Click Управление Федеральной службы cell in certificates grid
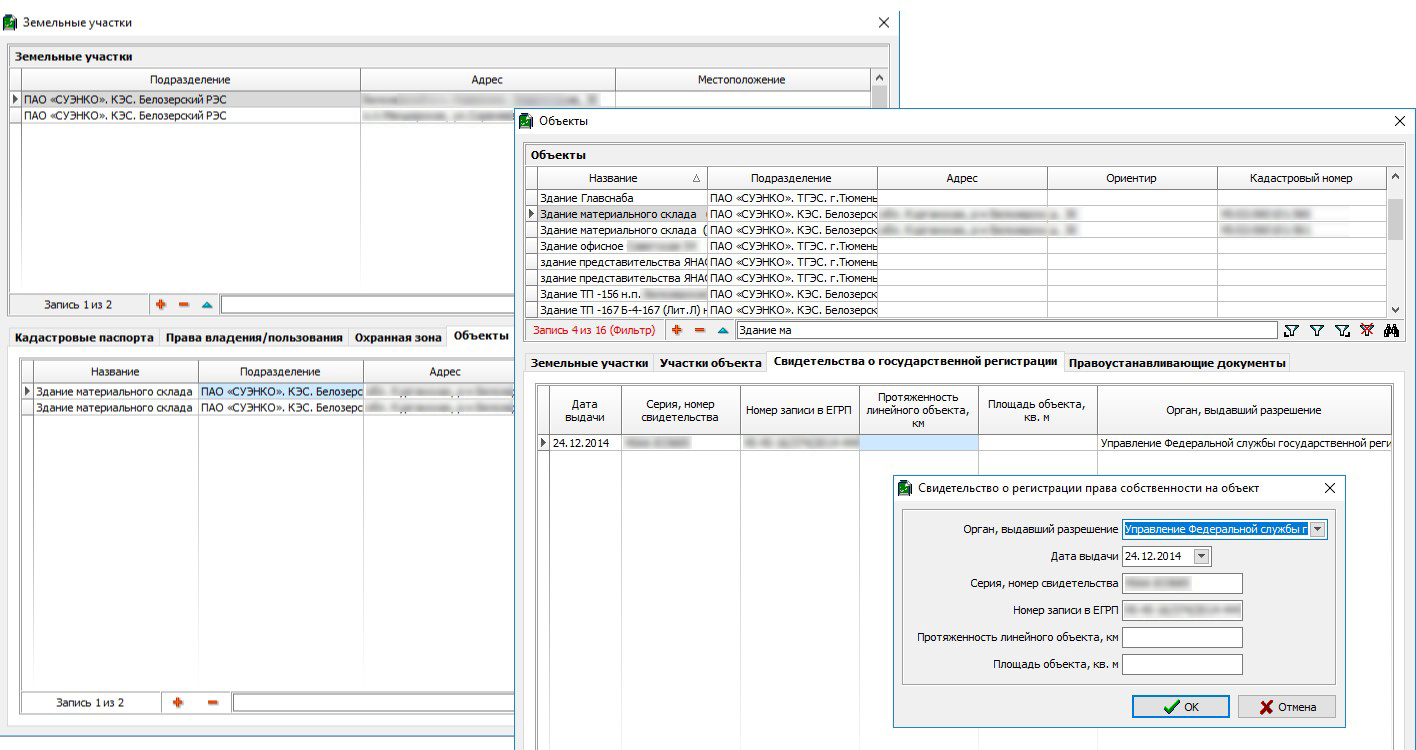1416x750 pixels. click(x=1245, y=442)
